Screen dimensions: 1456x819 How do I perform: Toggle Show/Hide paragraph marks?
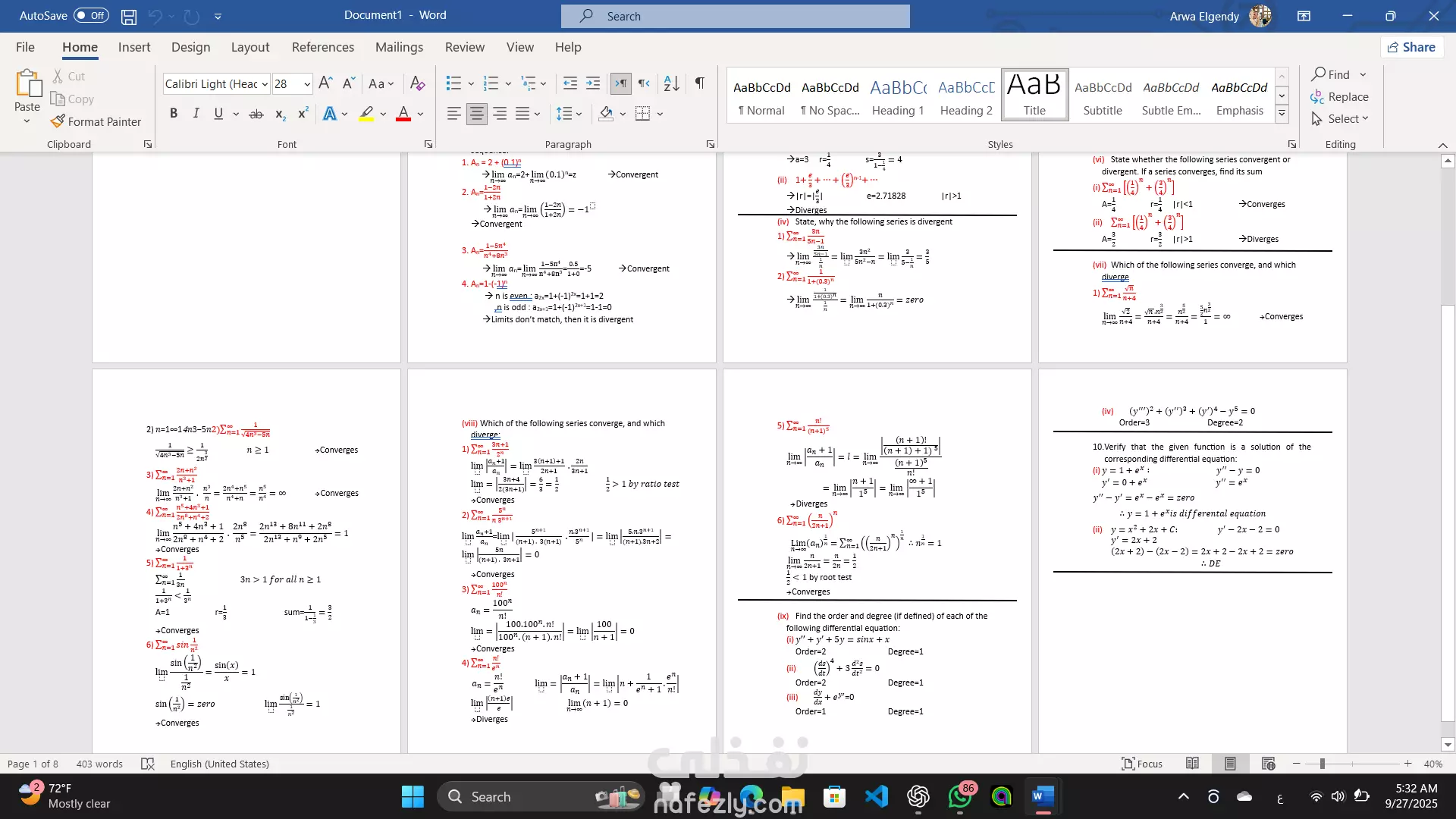700,83
